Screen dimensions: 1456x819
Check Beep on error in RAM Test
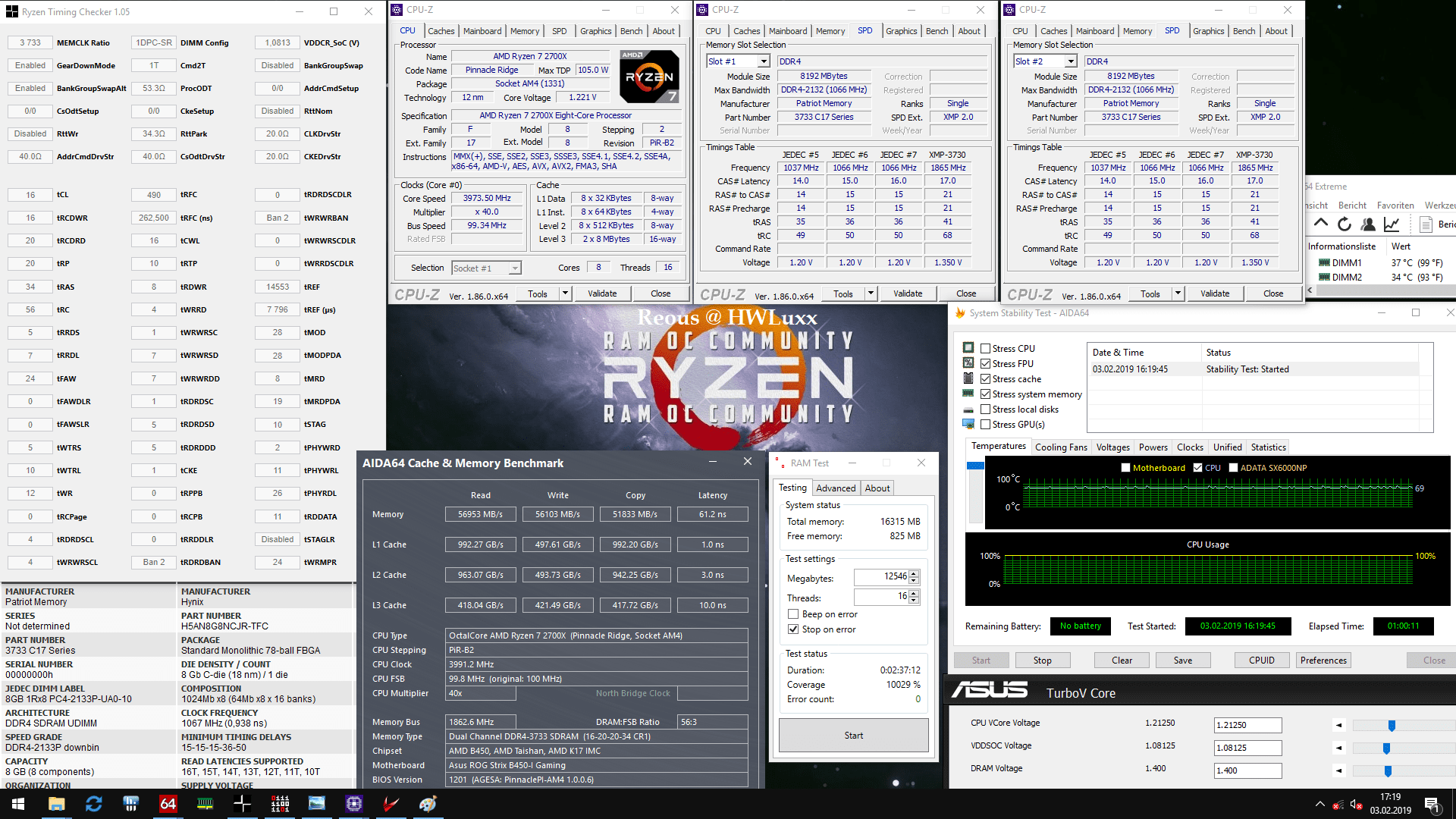pos(793,614)
